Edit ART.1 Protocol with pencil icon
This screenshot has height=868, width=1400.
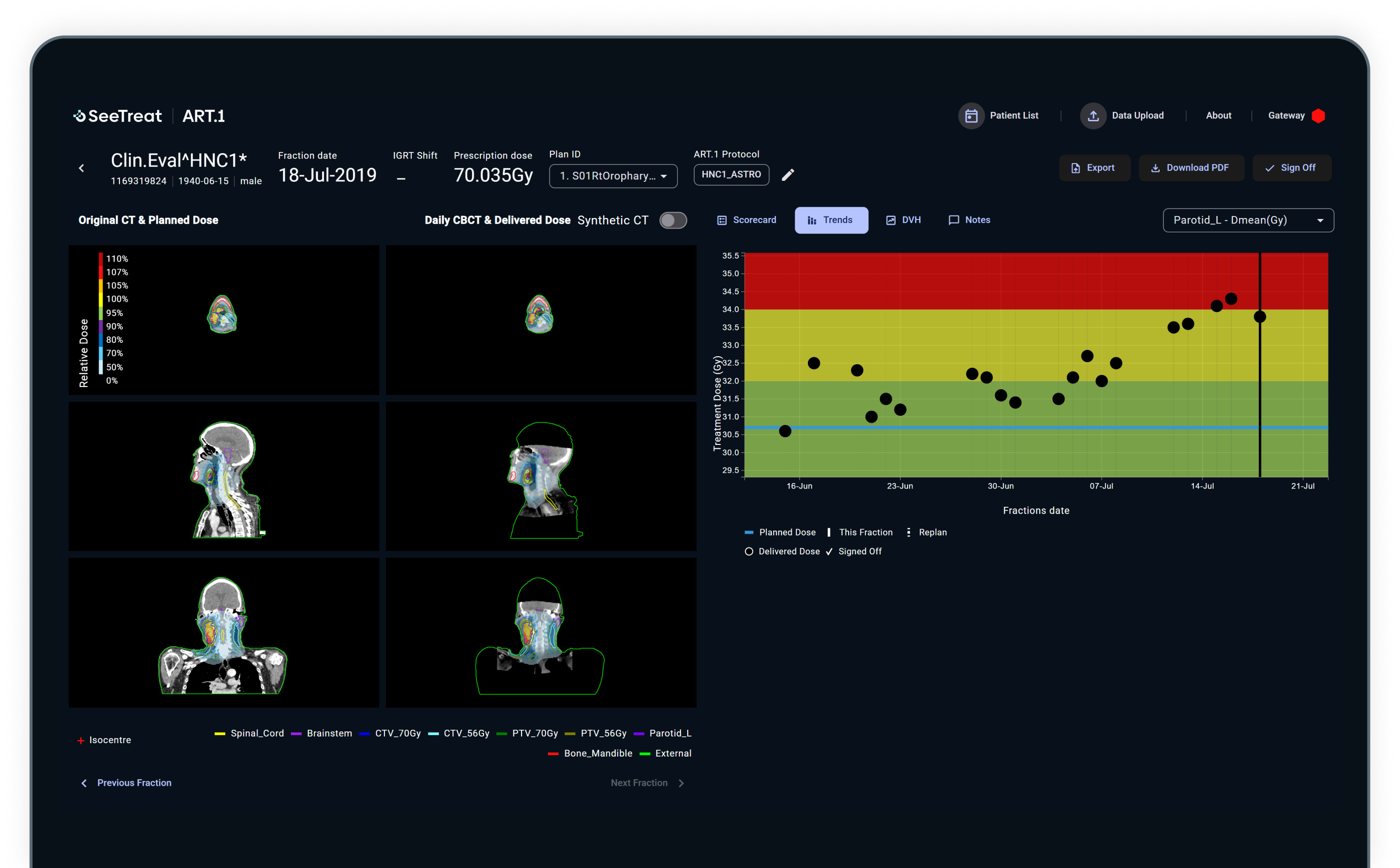788,175
